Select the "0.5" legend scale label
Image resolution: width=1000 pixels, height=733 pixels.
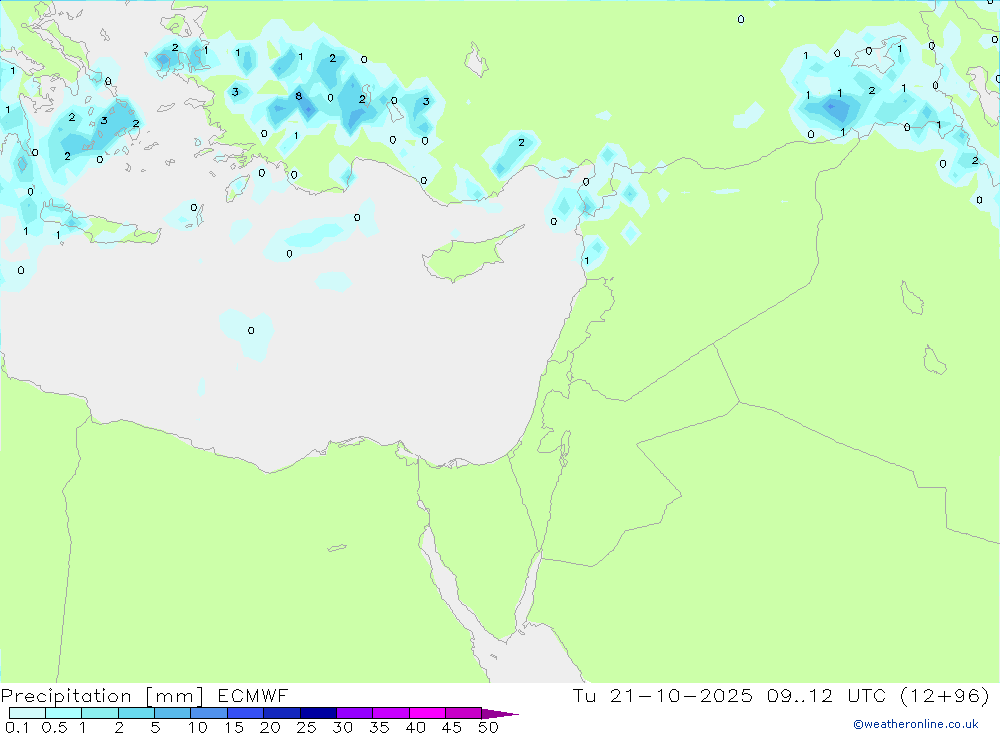coord(54,727)
